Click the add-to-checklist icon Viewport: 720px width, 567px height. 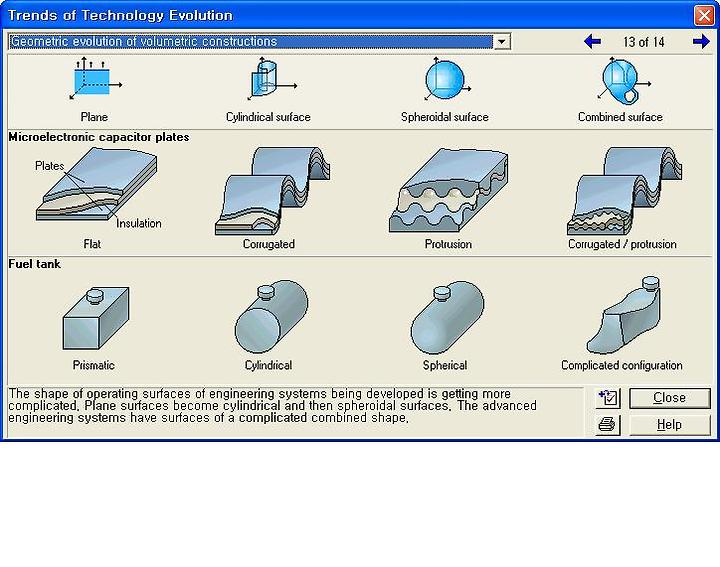coord(608,398)
